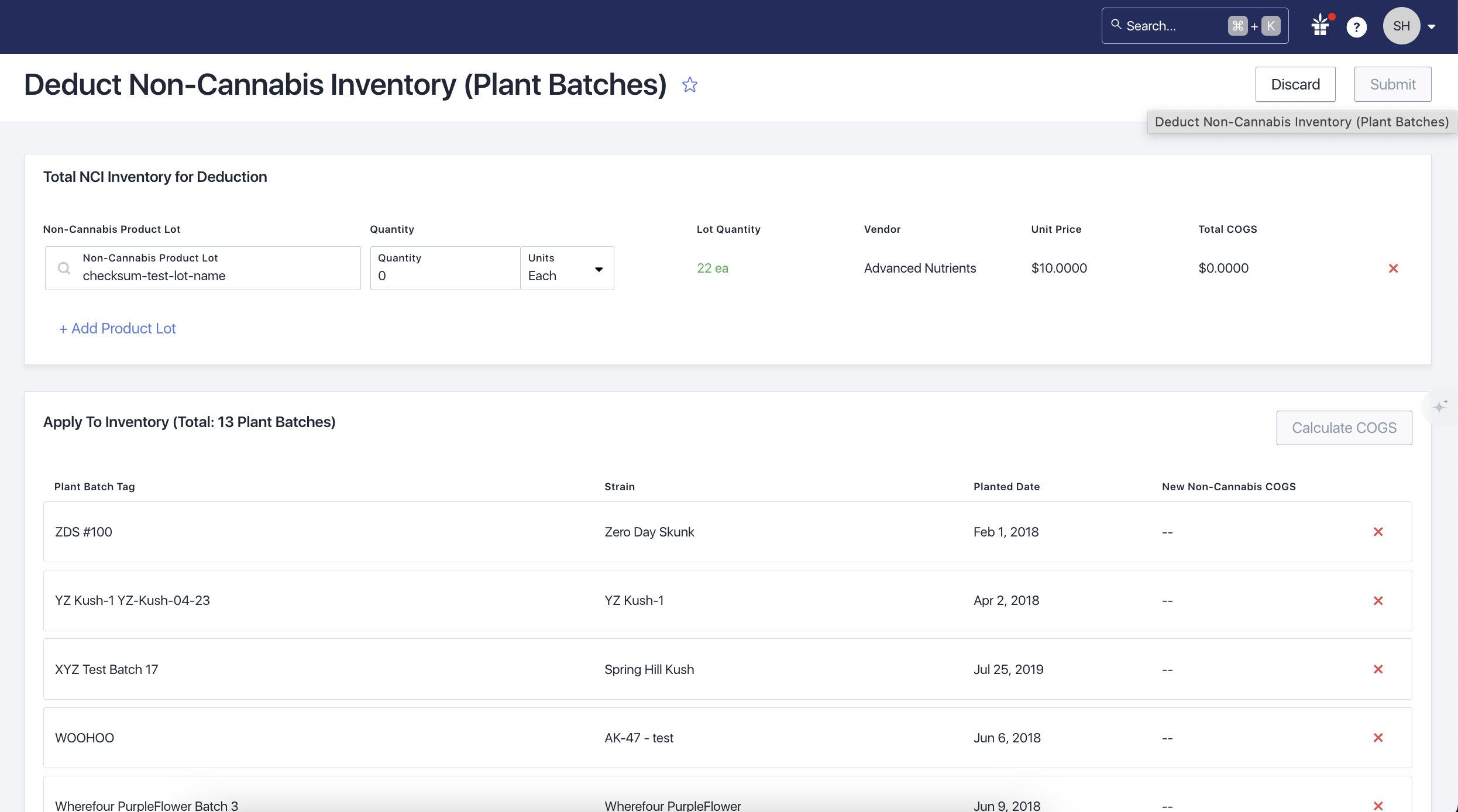
Task: Favorite this page with the star icon
Action: 690,85
